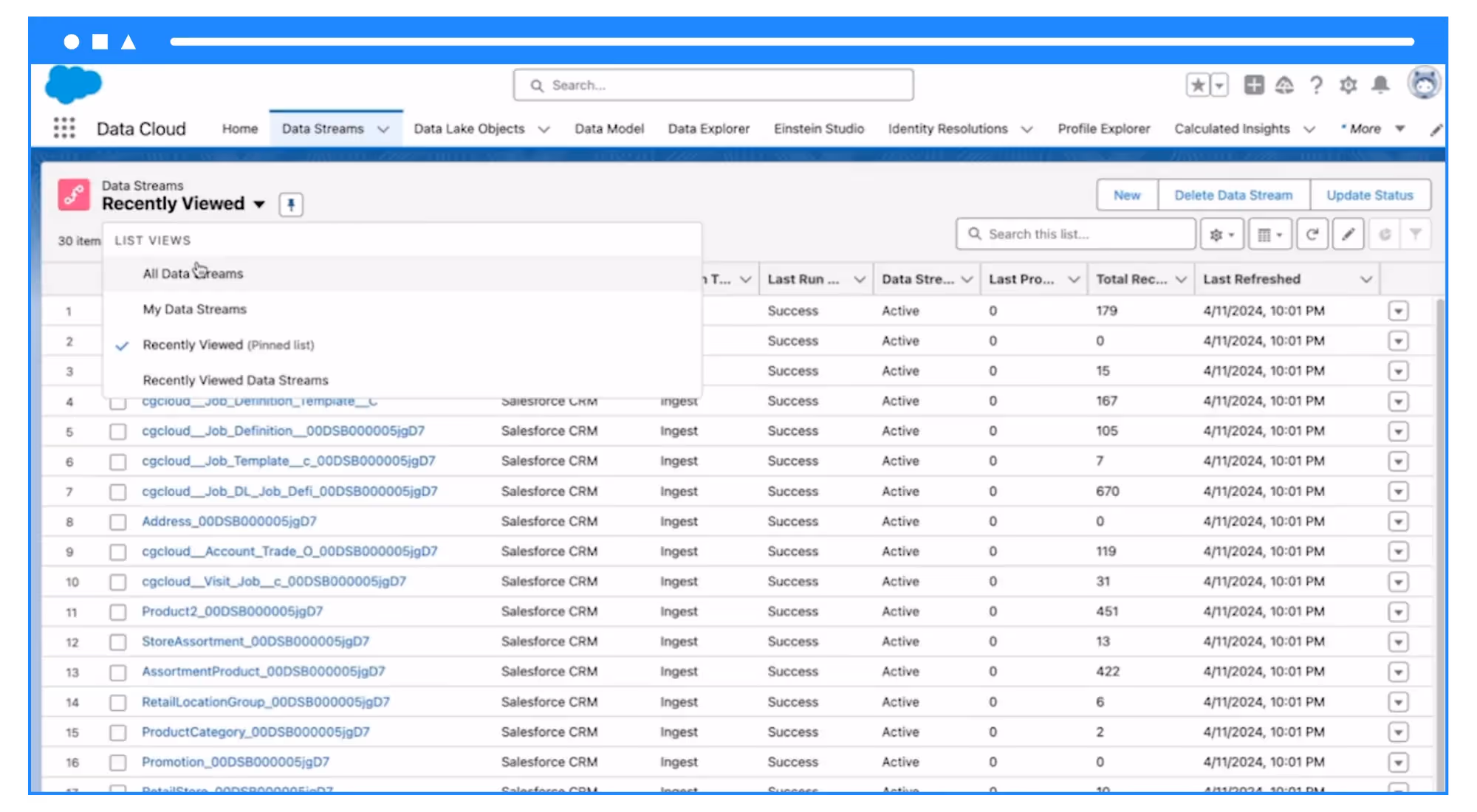This screenshot has width=1477, height=812.
Task: Switch to the Data Explorer tab
Action: pyautogui.click(x=709, y=129)
